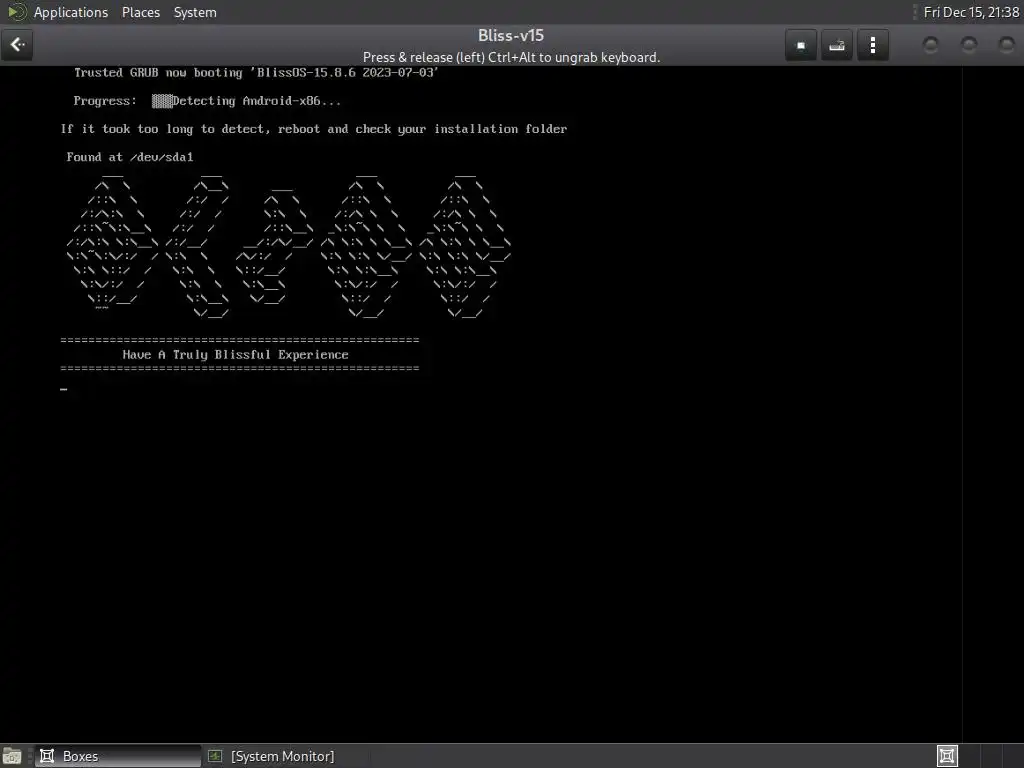Click the MATE logo icon in top panel
The image size is (1024, 768).
click(x=17, y=12)
